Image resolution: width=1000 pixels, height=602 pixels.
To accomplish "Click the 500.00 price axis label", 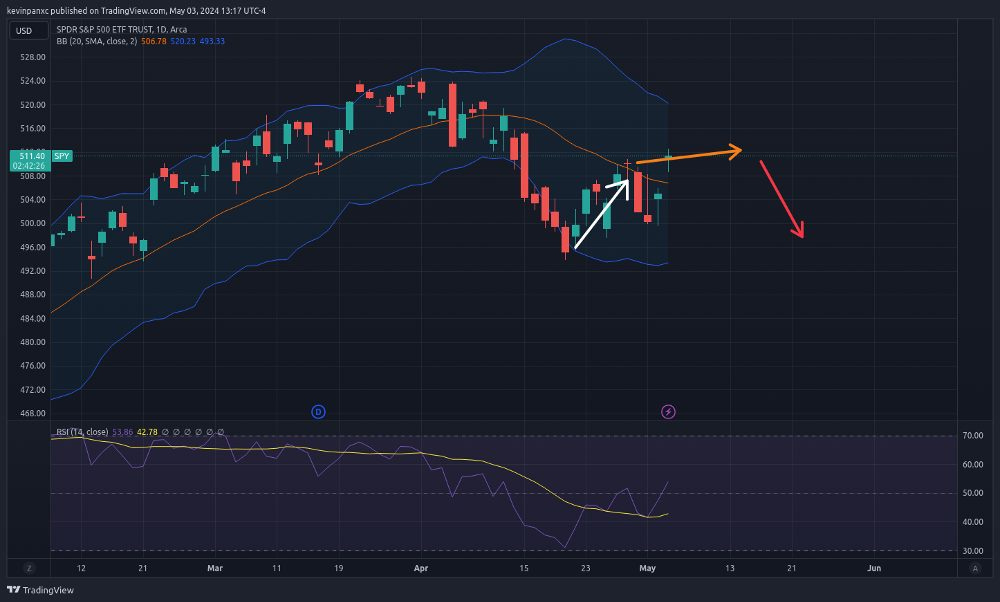I will pyautogui.click(x=33, y=223).
